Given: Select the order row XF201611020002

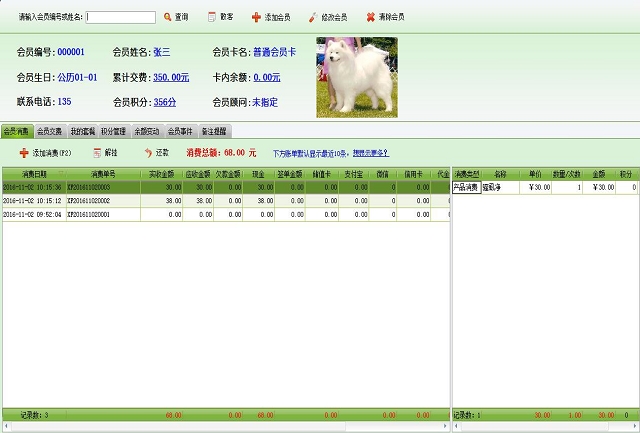Looking at the screenshot, I should pos(100,201).
